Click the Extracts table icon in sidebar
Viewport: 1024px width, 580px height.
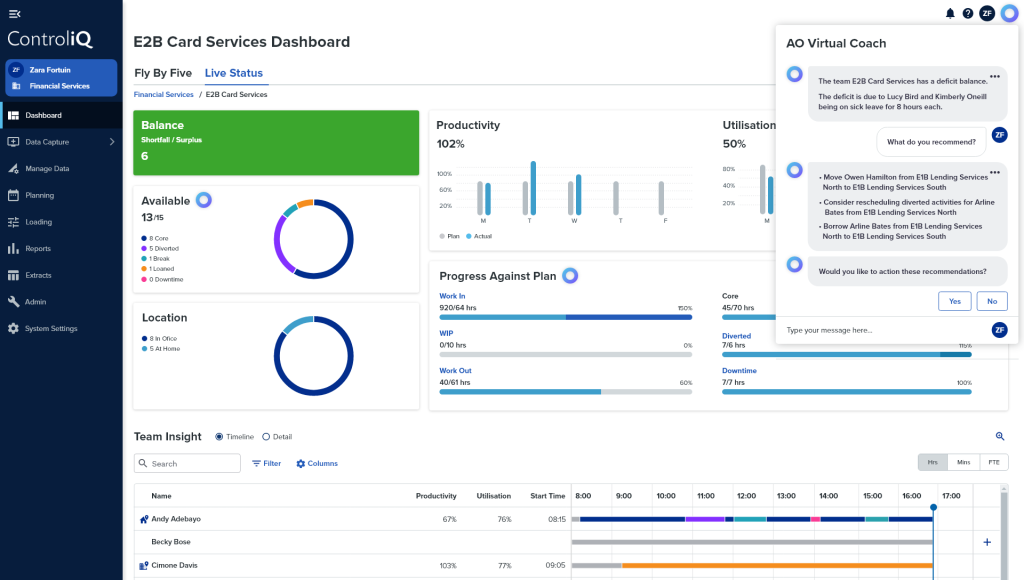click(x=13, y=276)
